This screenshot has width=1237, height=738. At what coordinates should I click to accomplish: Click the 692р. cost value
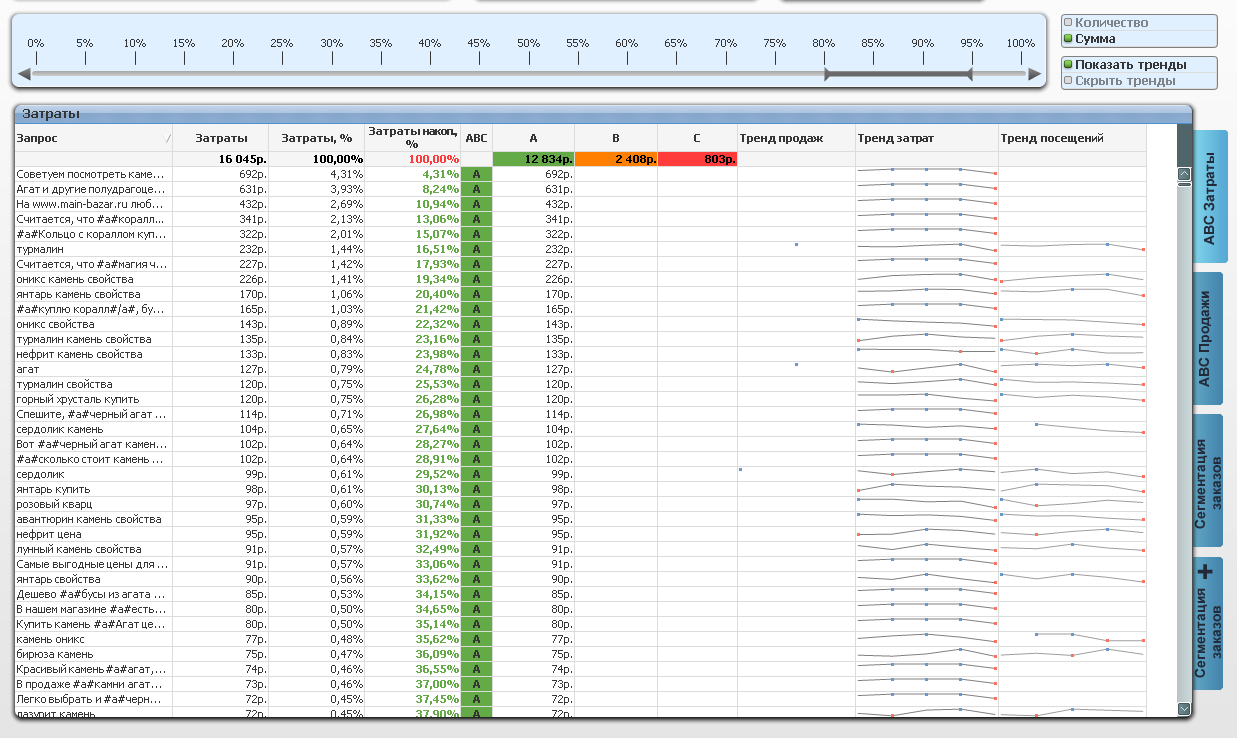pos(220,174)
